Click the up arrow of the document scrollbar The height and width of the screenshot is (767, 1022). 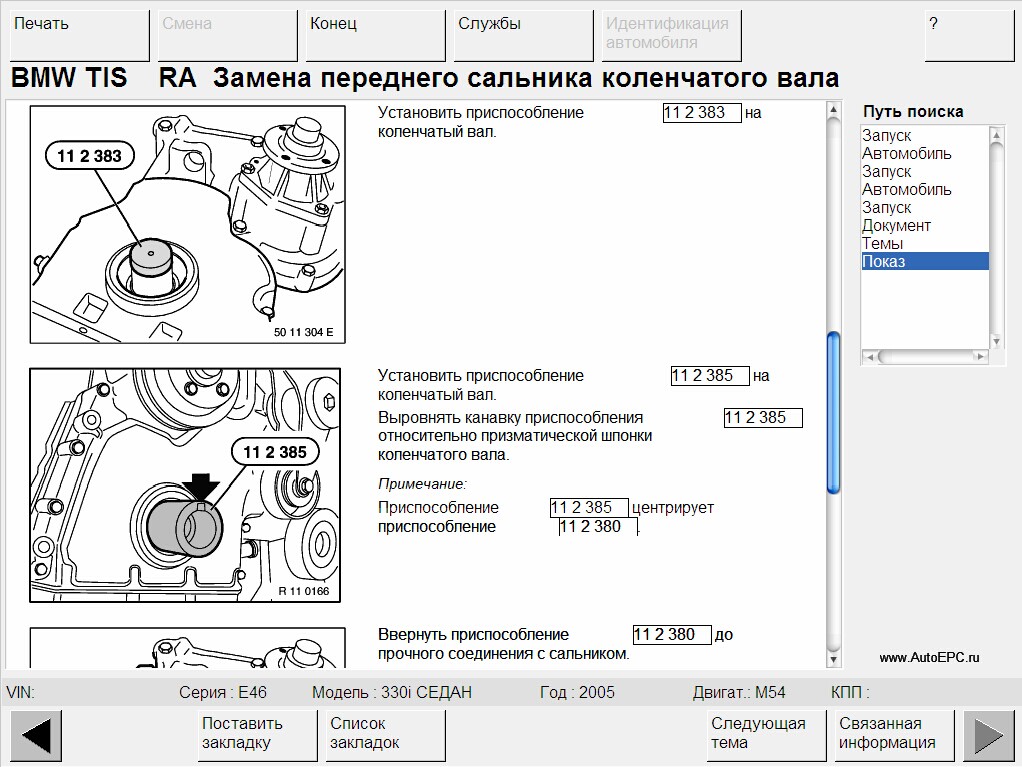coord(833,109)
